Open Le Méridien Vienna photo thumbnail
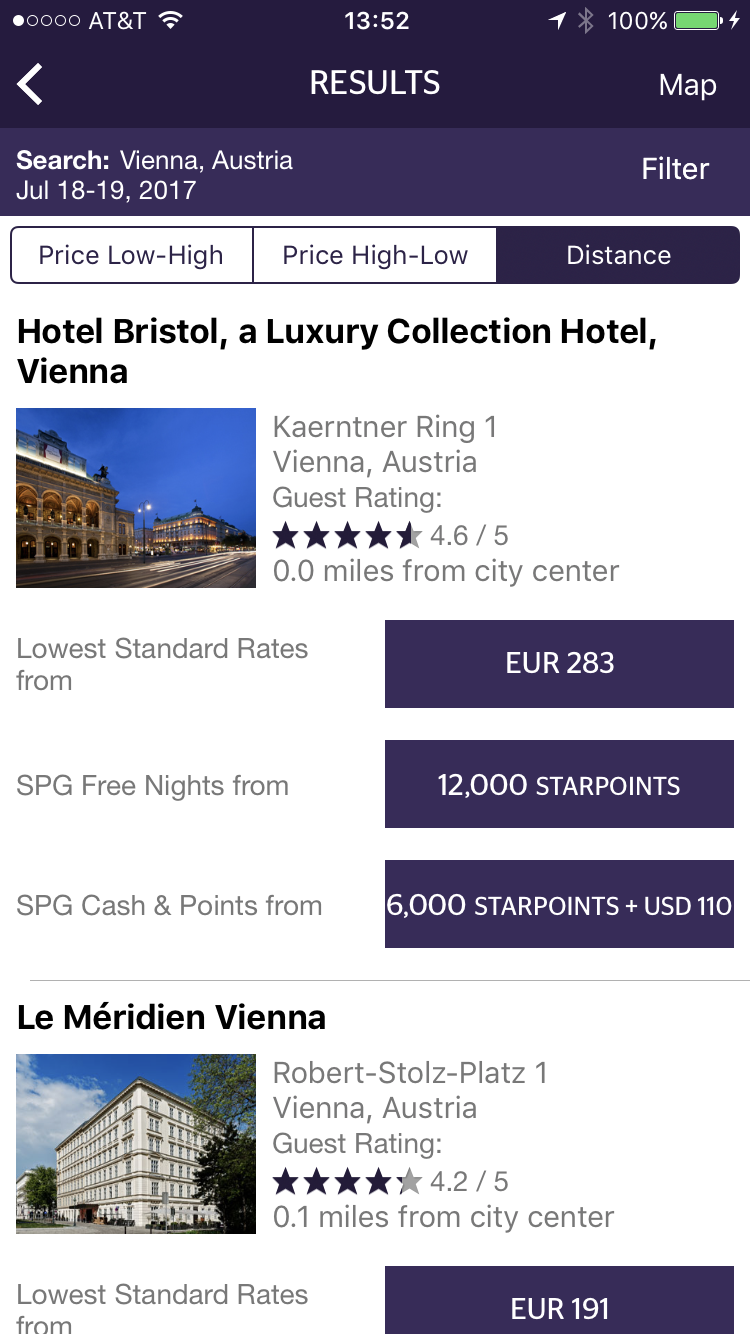Image resolution: width=750 pixels, height=1334 pixels. coord(136,1143)
